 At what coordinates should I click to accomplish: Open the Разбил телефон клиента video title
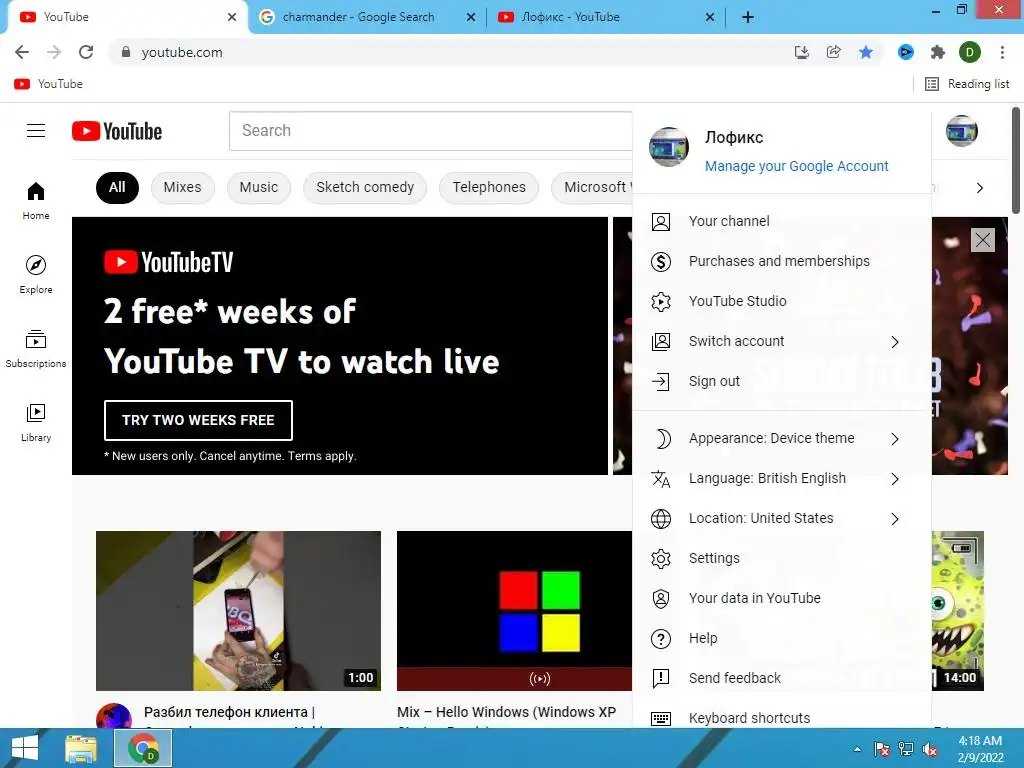230,712
